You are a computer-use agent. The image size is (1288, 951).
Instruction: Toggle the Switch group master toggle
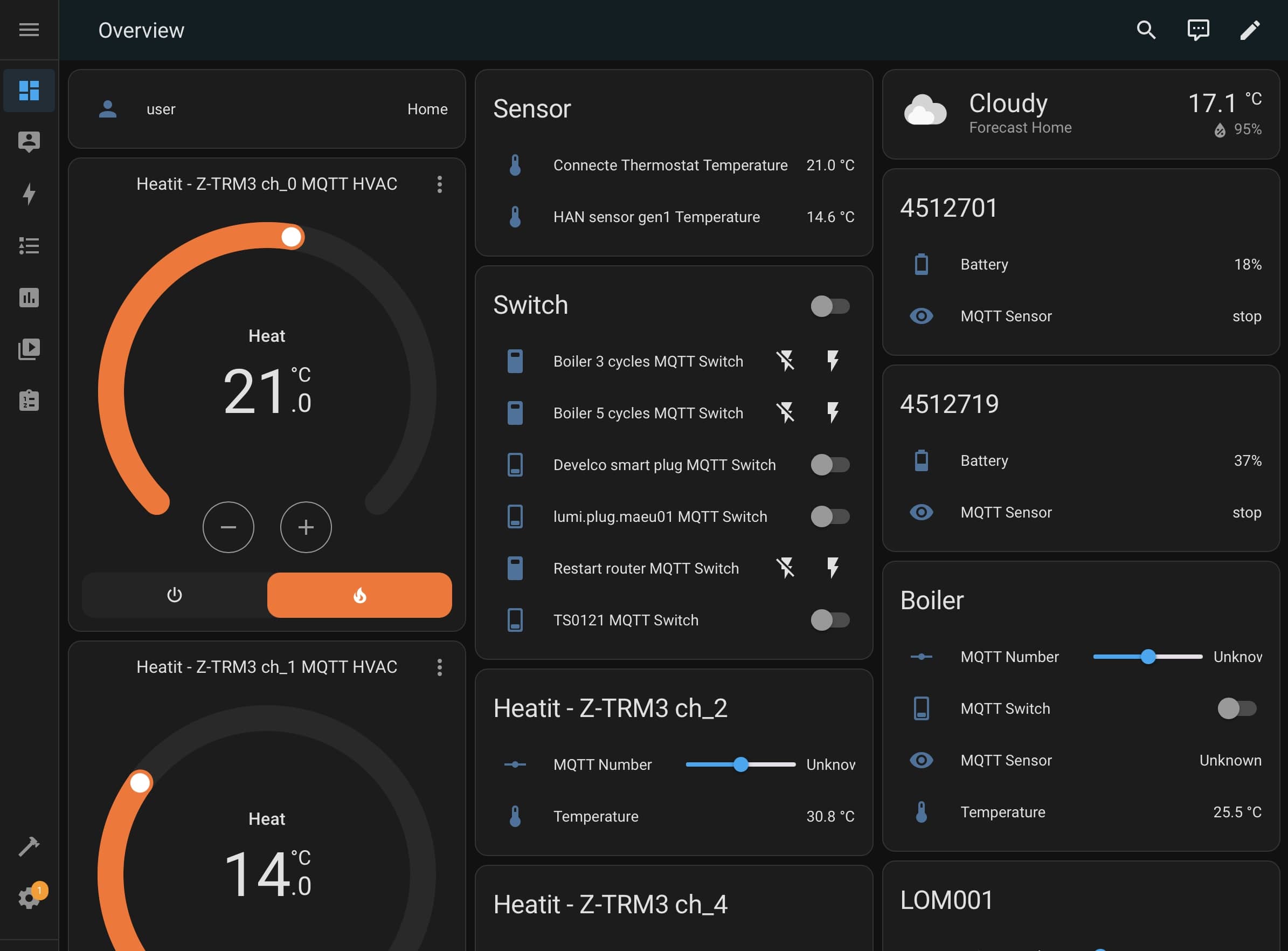tap(830, 306)
